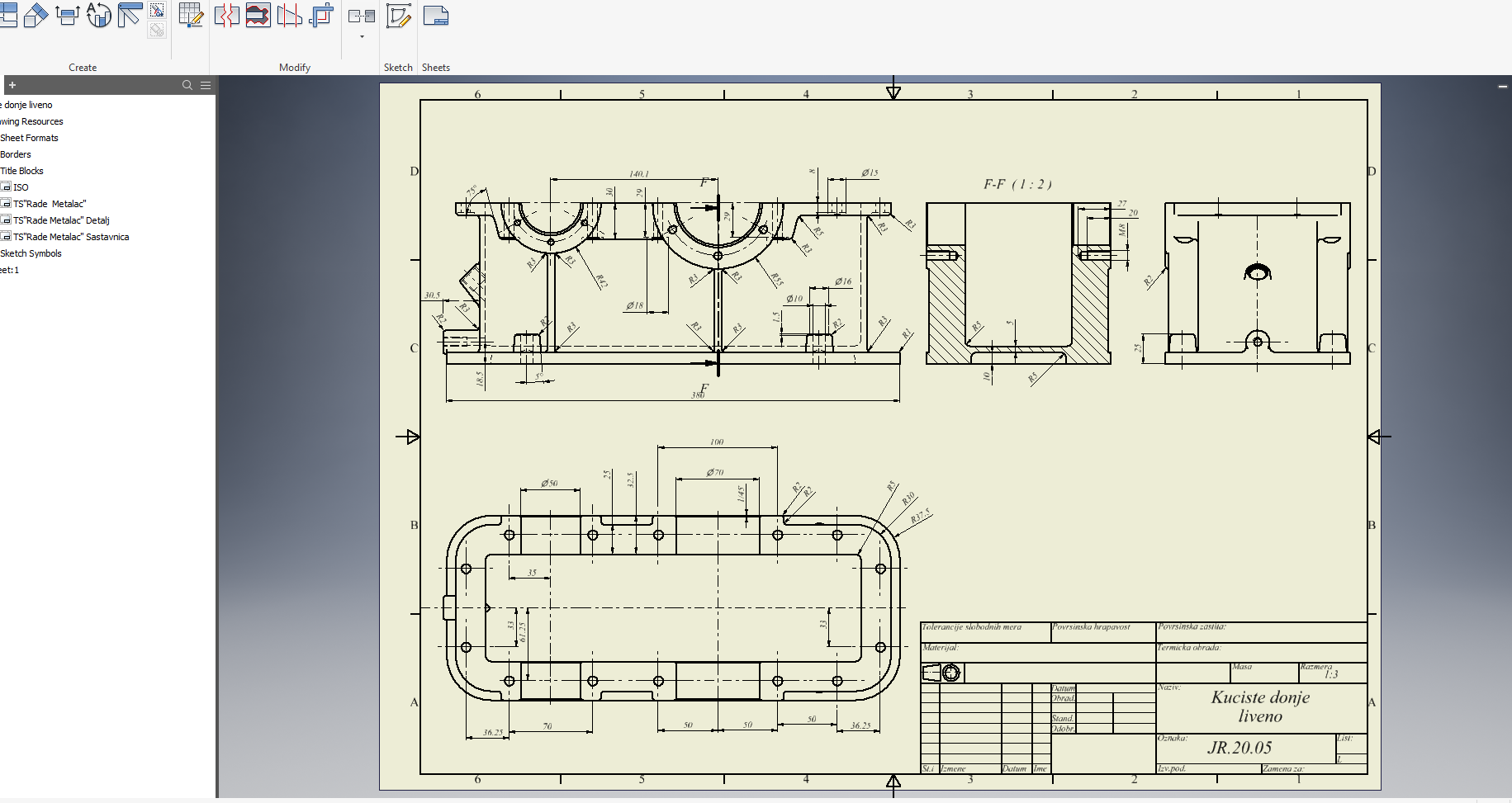Open the browser hamburger menu
Viewport: 1512px width, 803px height.
pyautogui.click(x=206, y=85)
